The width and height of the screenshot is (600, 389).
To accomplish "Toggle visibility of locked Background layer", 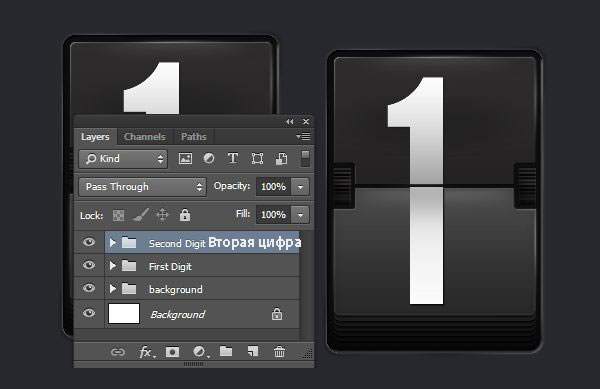I will (x=89, y=313).
